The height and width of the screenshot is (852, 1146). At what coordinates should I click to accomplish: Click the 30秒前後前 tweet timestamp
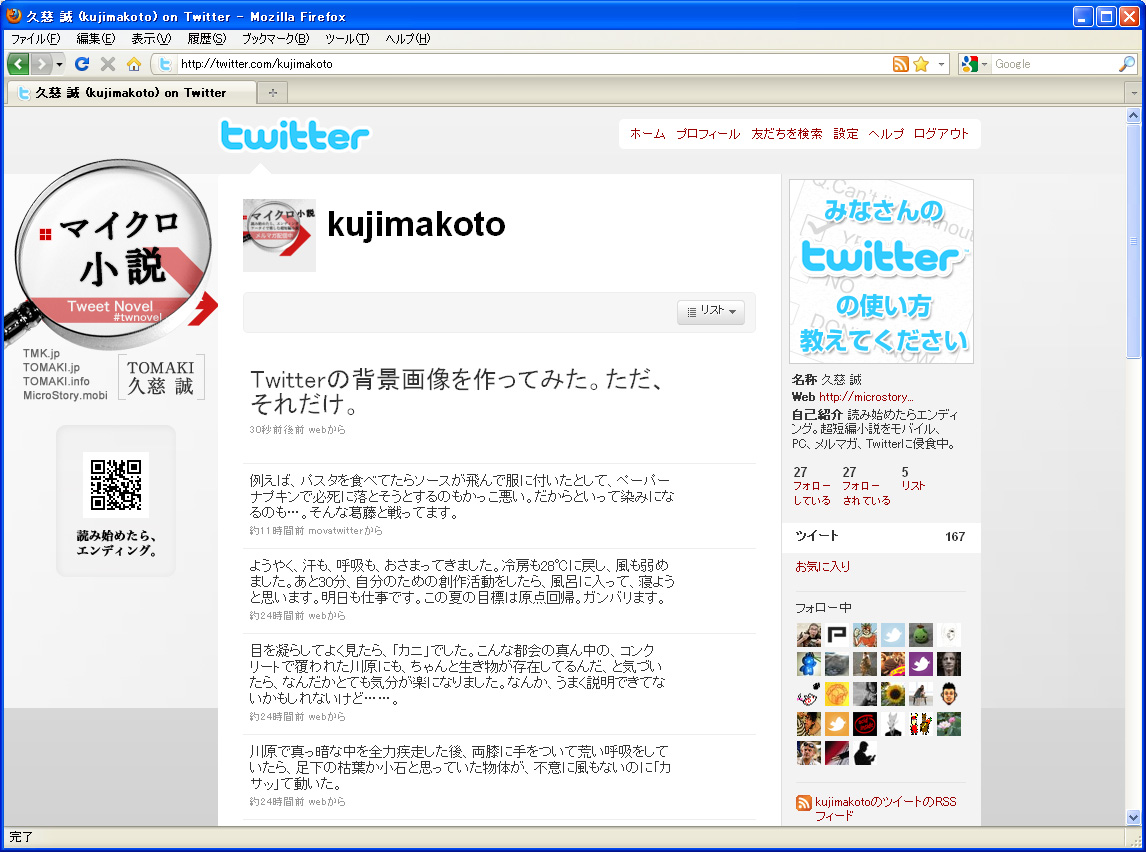(x=276, y=430)
